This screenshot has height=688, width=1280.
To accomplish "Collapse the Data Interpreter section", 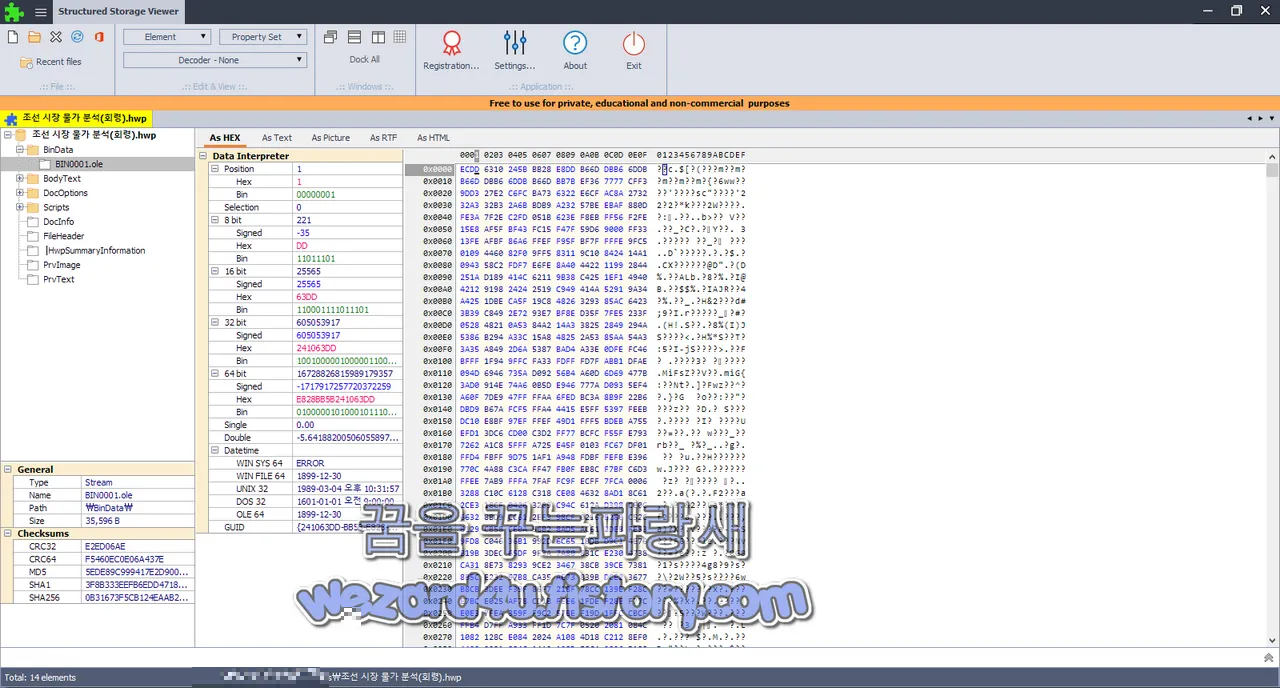I will pyautogui.click(x=204, y=156).
